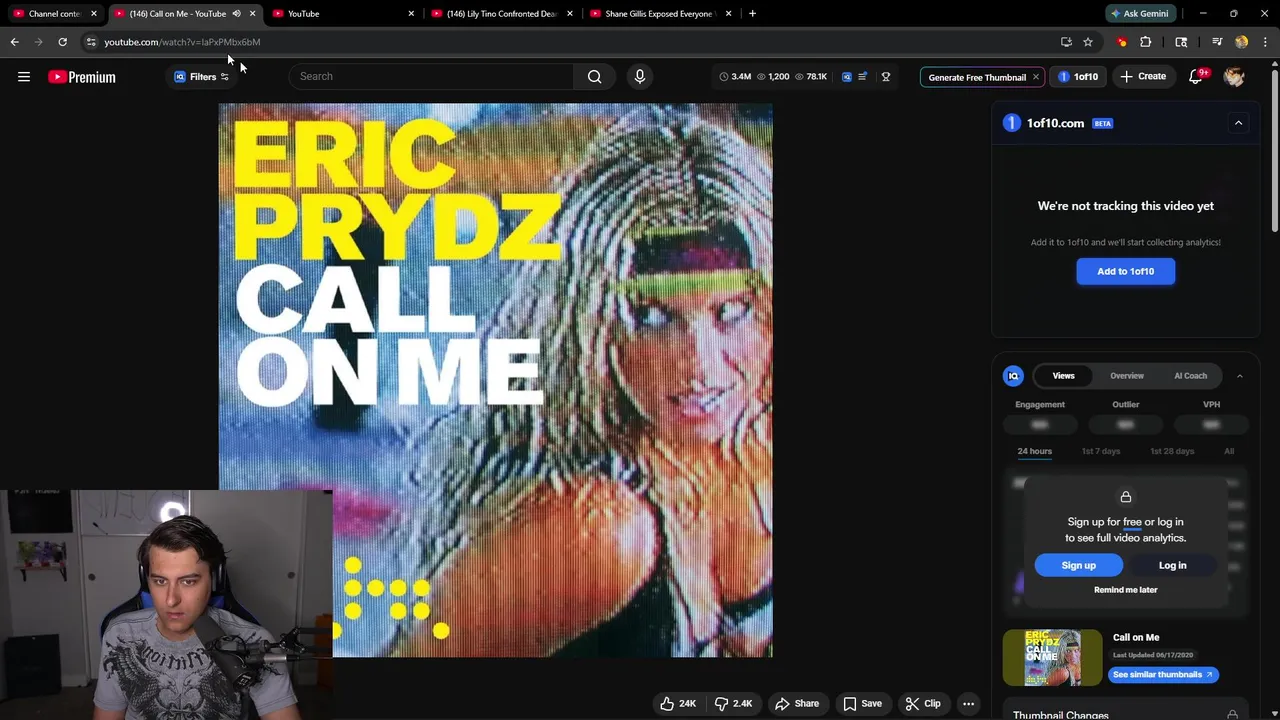The width and height of the screenshot is (1280, 720).
Task: Open the IQ Filters button
Action: tap(201, 77)
